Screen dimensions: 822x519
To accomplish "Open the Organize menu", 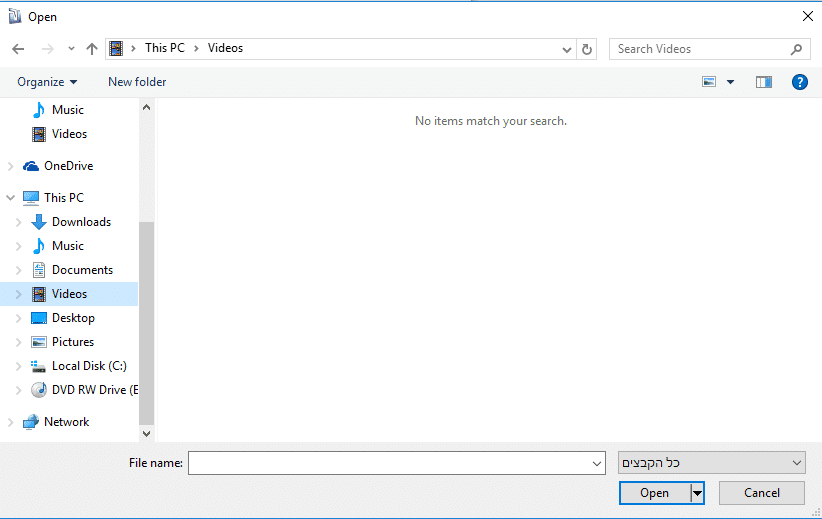I will click(x=47, y=82).
